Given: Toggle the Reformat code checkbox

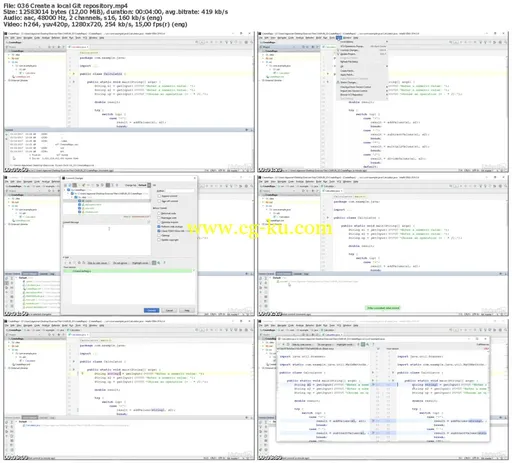Looking at the screenshot, I should pyautogui.click(x=159, y=213).
